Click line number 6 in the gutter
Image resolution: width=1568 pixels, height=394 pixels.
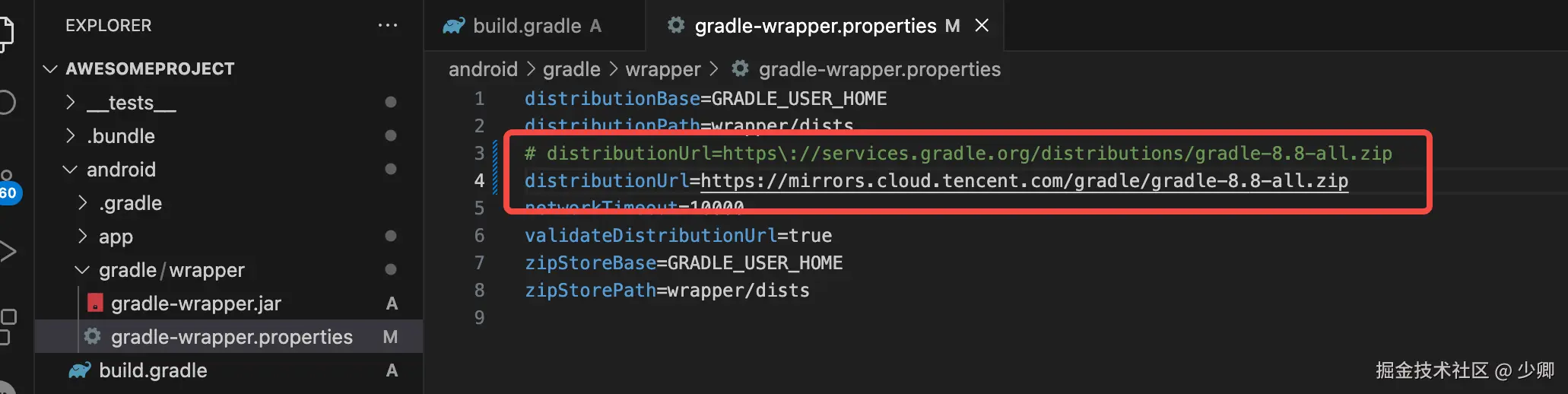pos(479,236)
